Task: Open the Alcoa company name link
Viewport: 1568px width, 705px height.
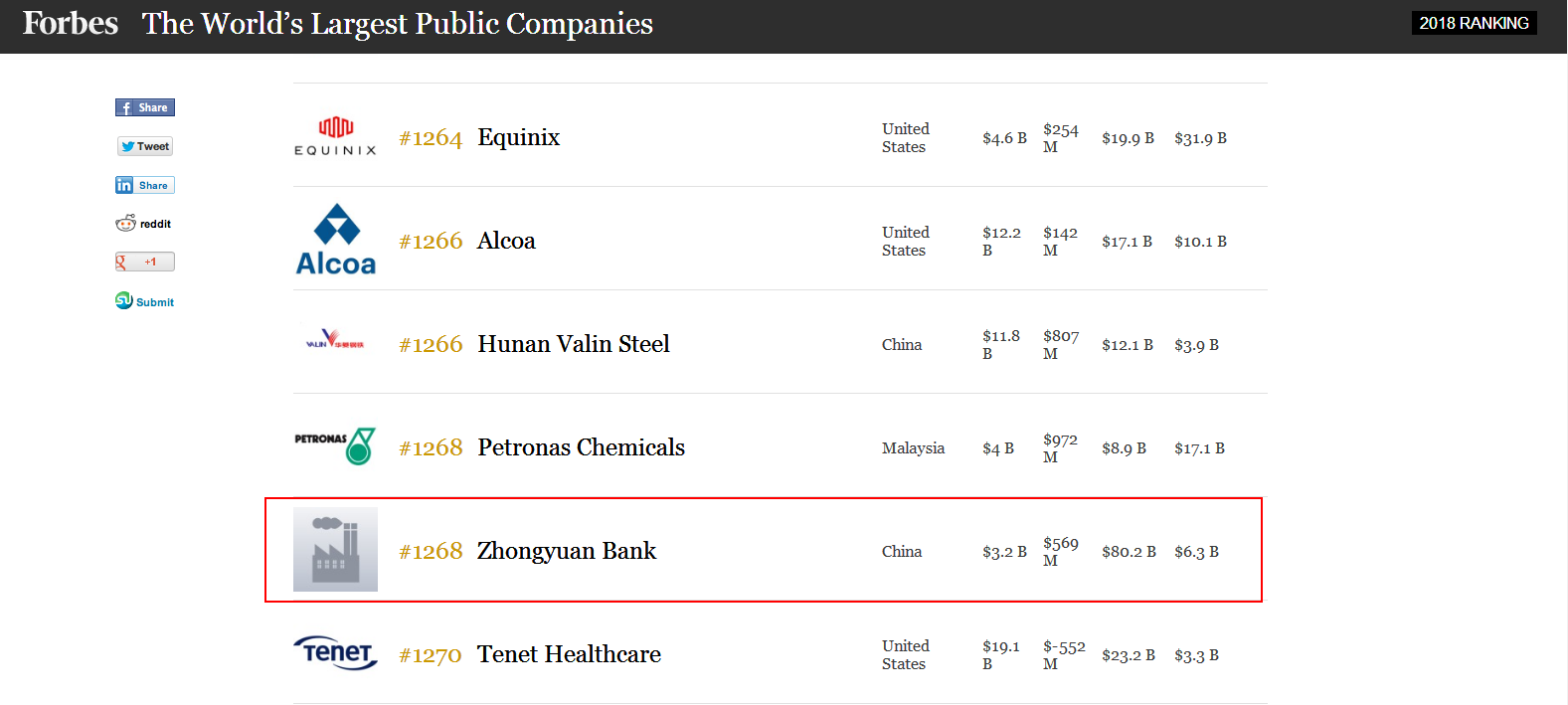Action: coord(506,241)
